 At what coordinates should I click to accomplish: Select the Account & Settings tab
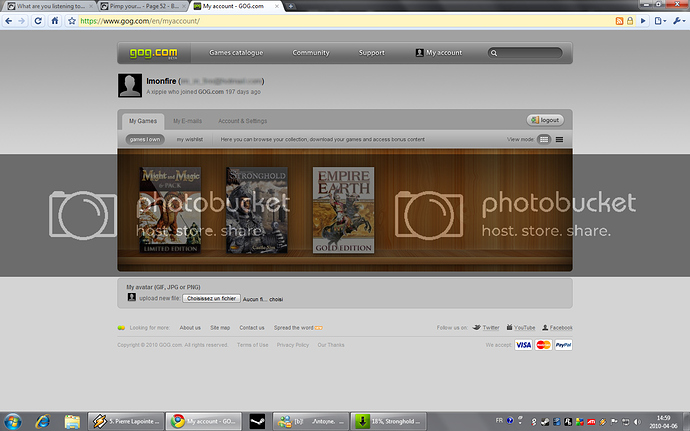[x=242, y=121]
